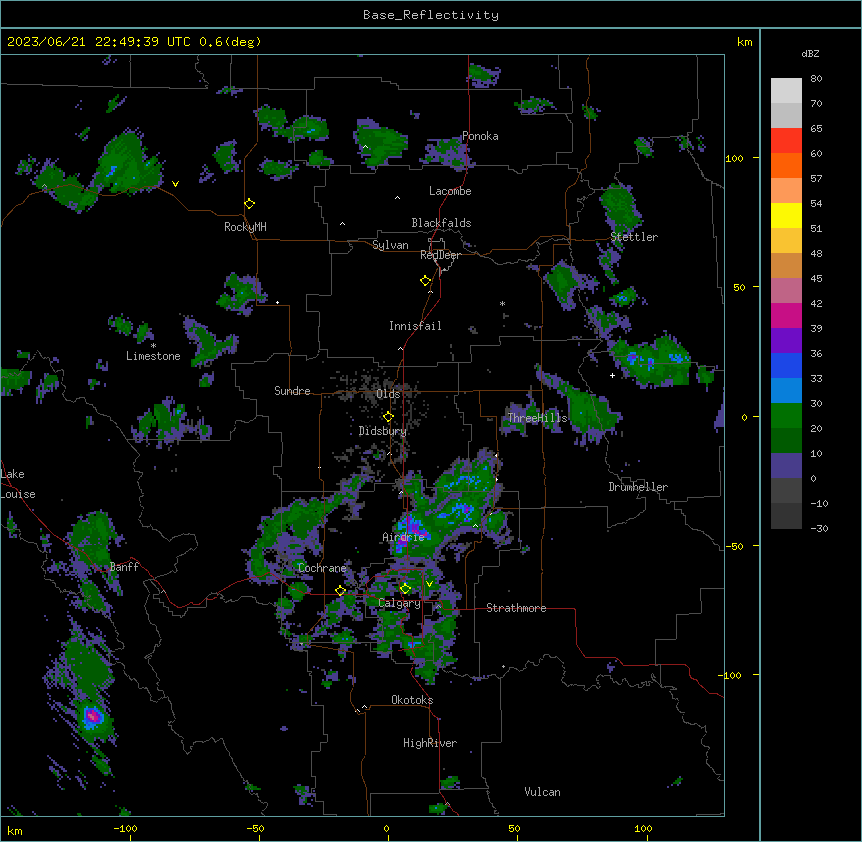Click the asterisk marker east of Innisfail
This screenshot has width=862, height=842.
point(502,303)
